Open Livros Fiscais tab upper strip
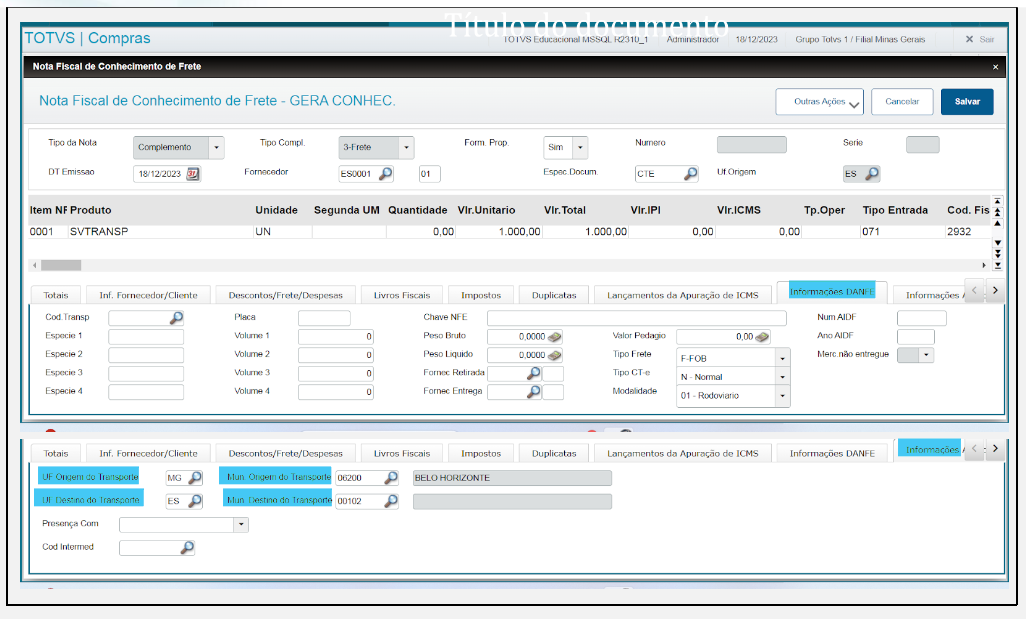 point(402,296)
